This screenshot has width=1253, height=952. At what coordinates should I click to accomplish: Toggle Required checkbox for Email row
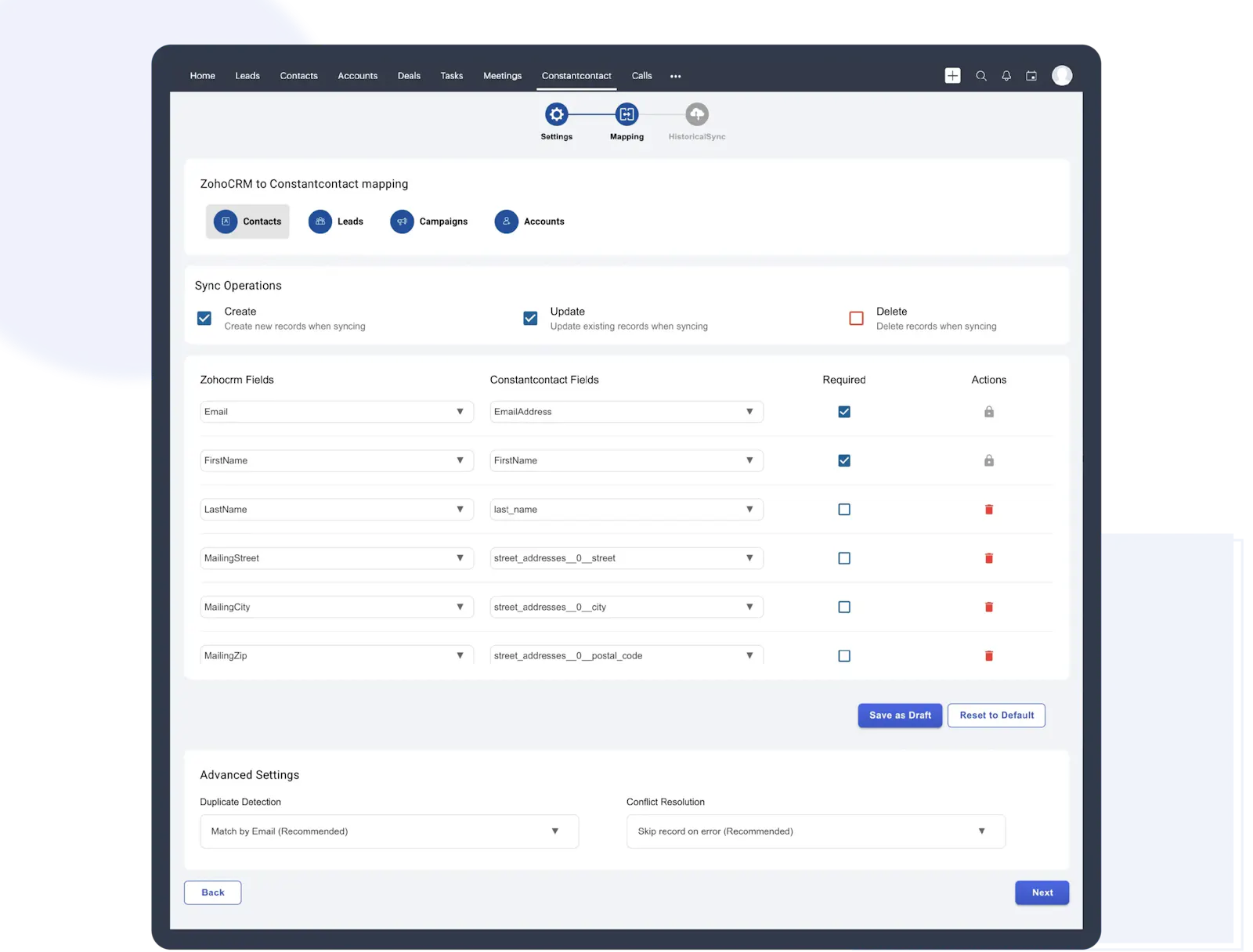pyautogui.click(x=844, y=412)
